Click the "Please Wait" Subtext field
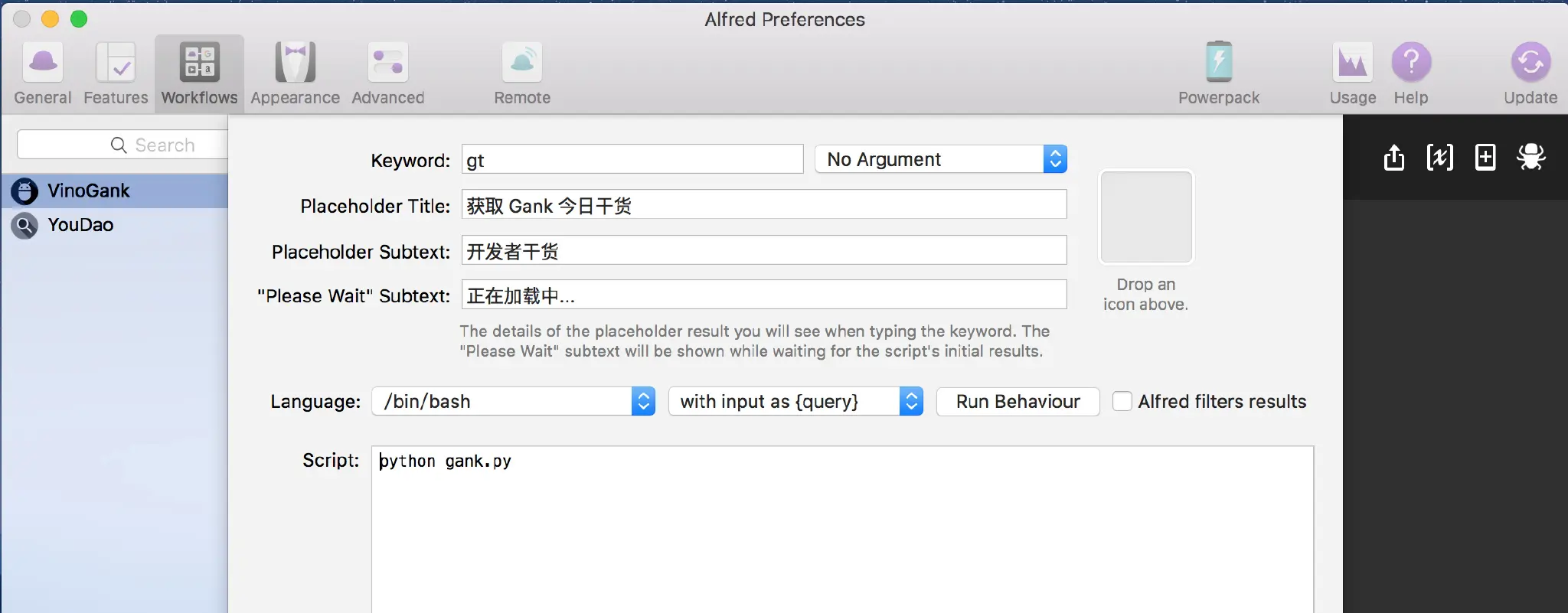This screenshot has height=613, width=1568. [x=764, y=295]
